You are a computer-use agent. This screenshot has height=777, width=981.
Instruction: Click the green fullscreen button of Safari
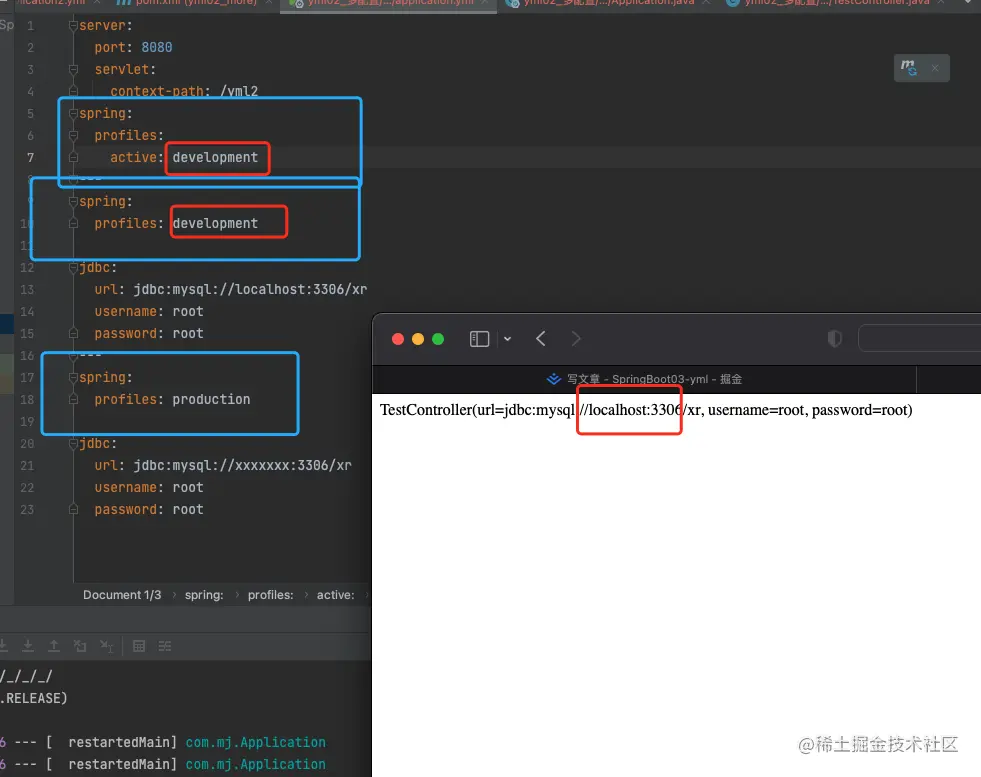438,339
